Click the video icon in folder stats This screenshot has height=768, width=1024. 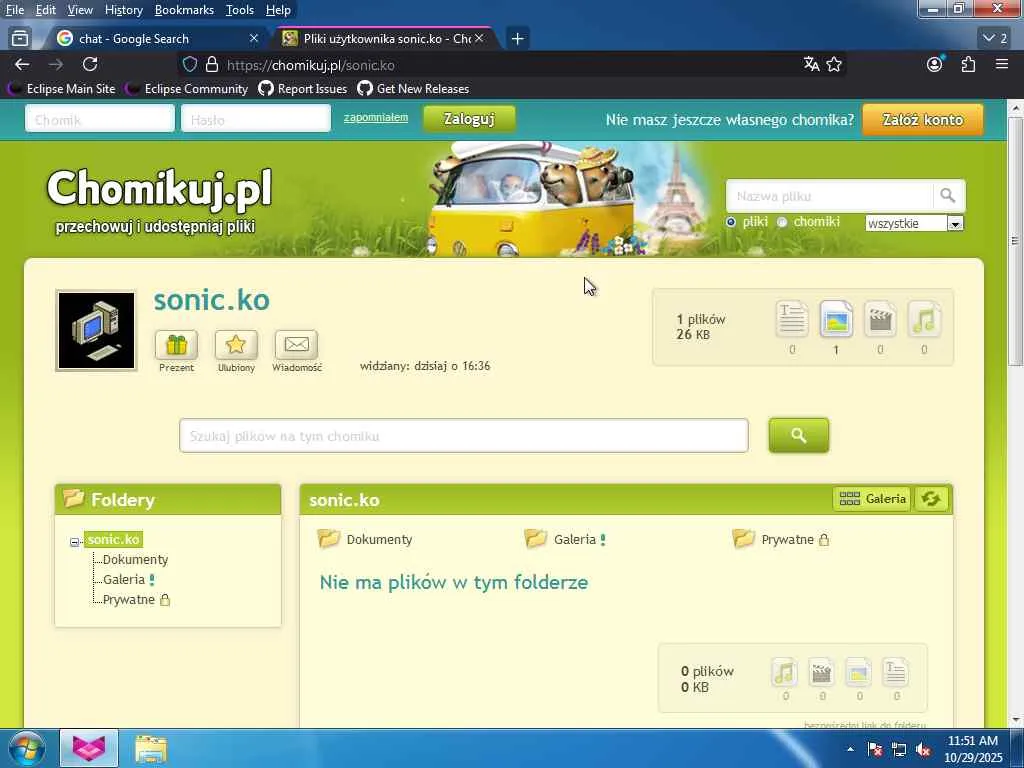point(822,673)
